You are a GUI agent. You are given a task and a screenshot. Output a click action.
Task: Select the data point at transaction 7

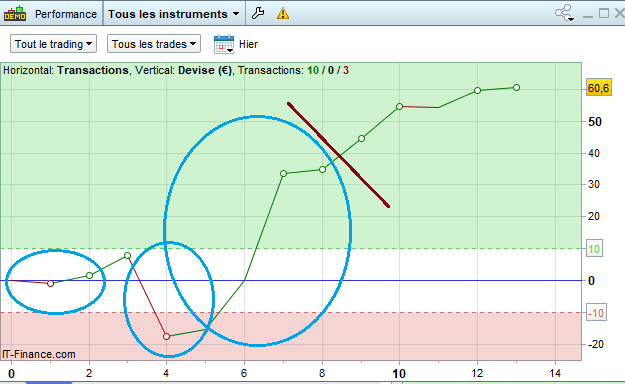click(283, 173)
